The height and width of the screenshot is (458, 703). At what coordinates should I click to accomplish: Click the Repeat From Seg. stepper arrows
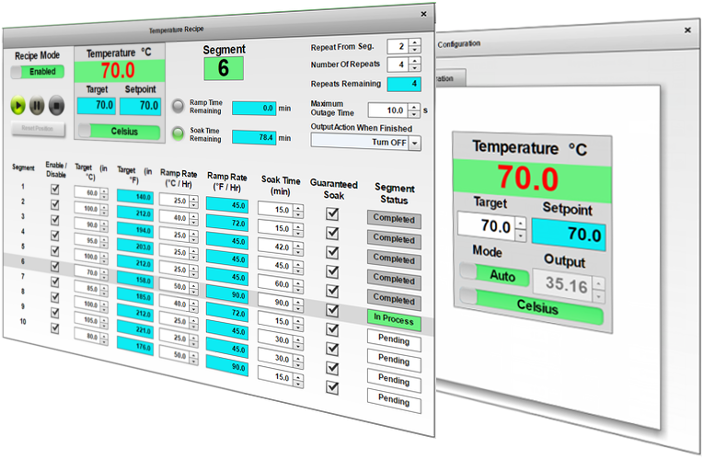(x=415, y=46)
